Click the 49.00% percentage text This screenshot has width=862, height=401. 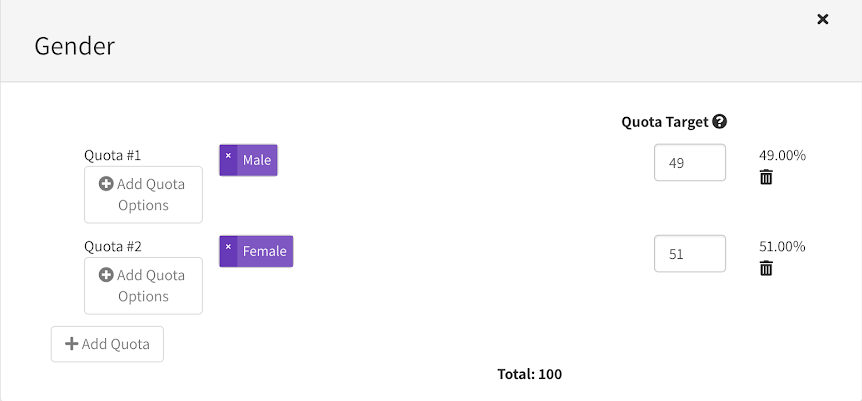782,155
